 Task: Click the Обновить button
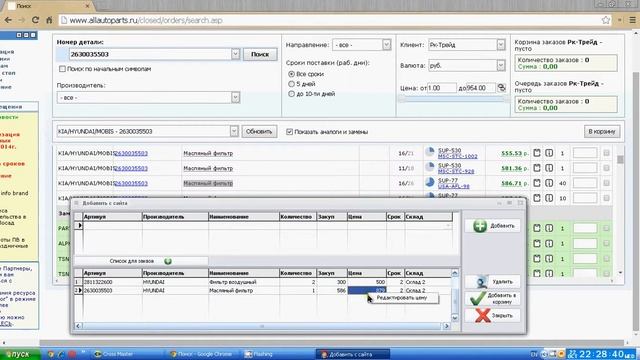(259, 131)
